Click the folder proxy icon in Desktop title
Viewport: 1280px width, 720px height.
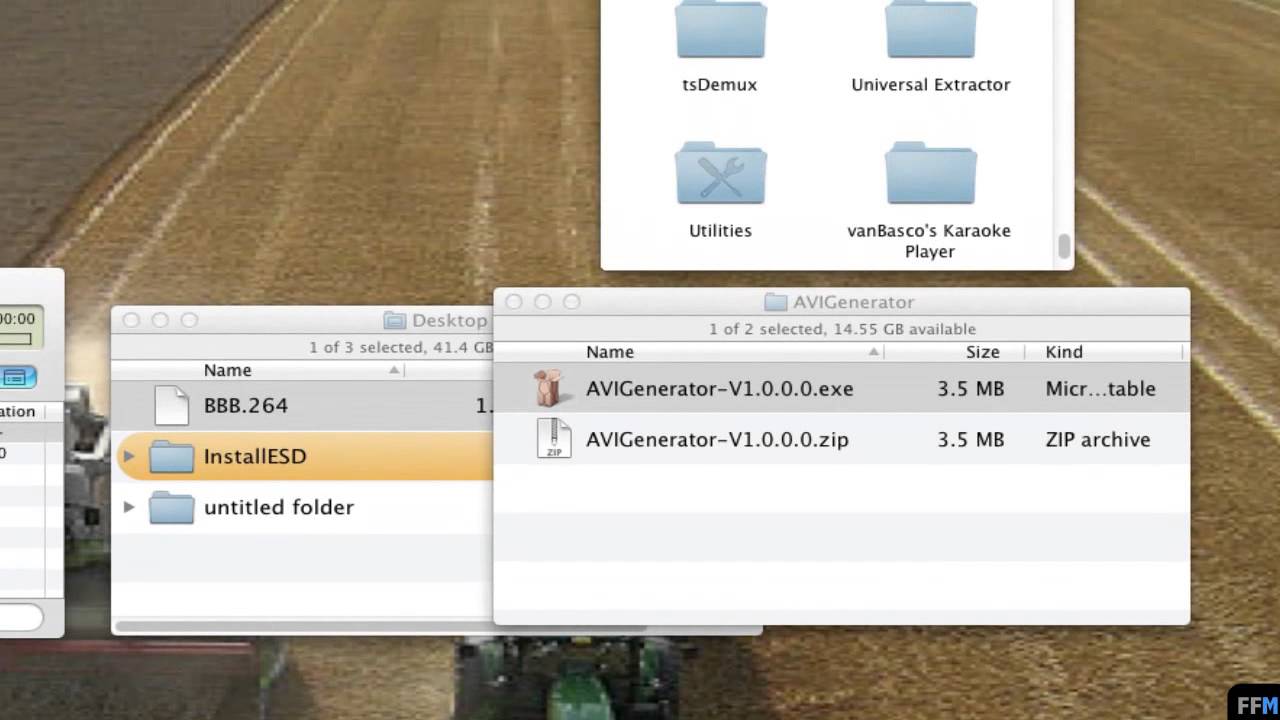pos(395,321)
